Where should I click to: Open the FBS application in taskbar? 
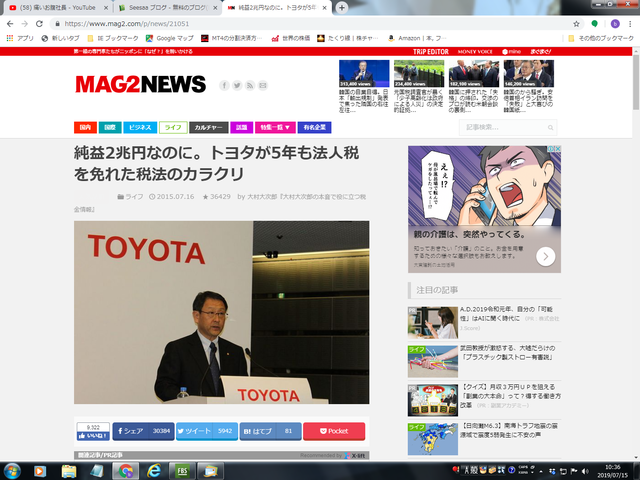click(x=182, y=471)
